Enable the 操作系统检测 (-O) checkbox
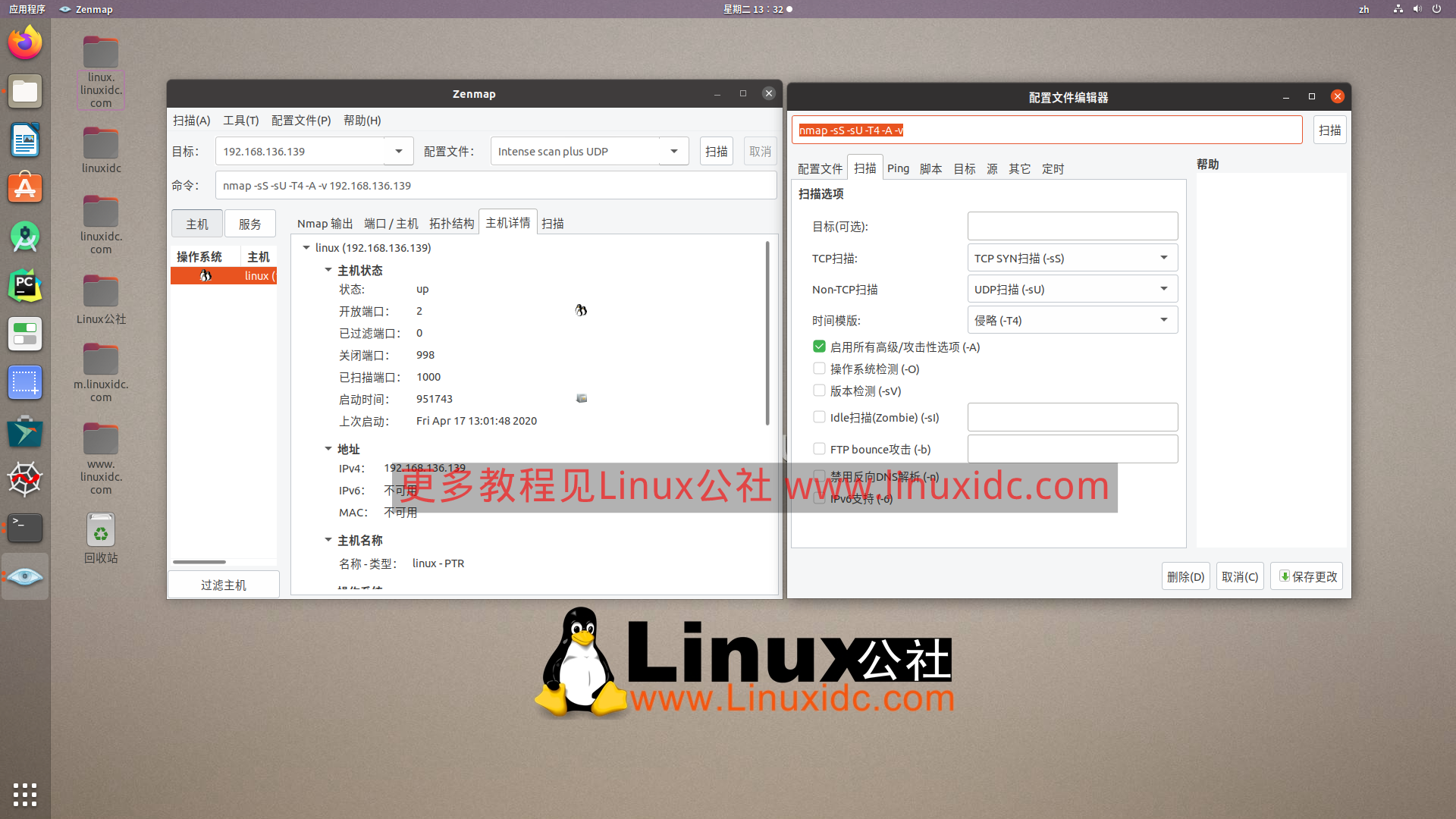The width and height of the screenshot is (1456, 819). click(819, 368)
